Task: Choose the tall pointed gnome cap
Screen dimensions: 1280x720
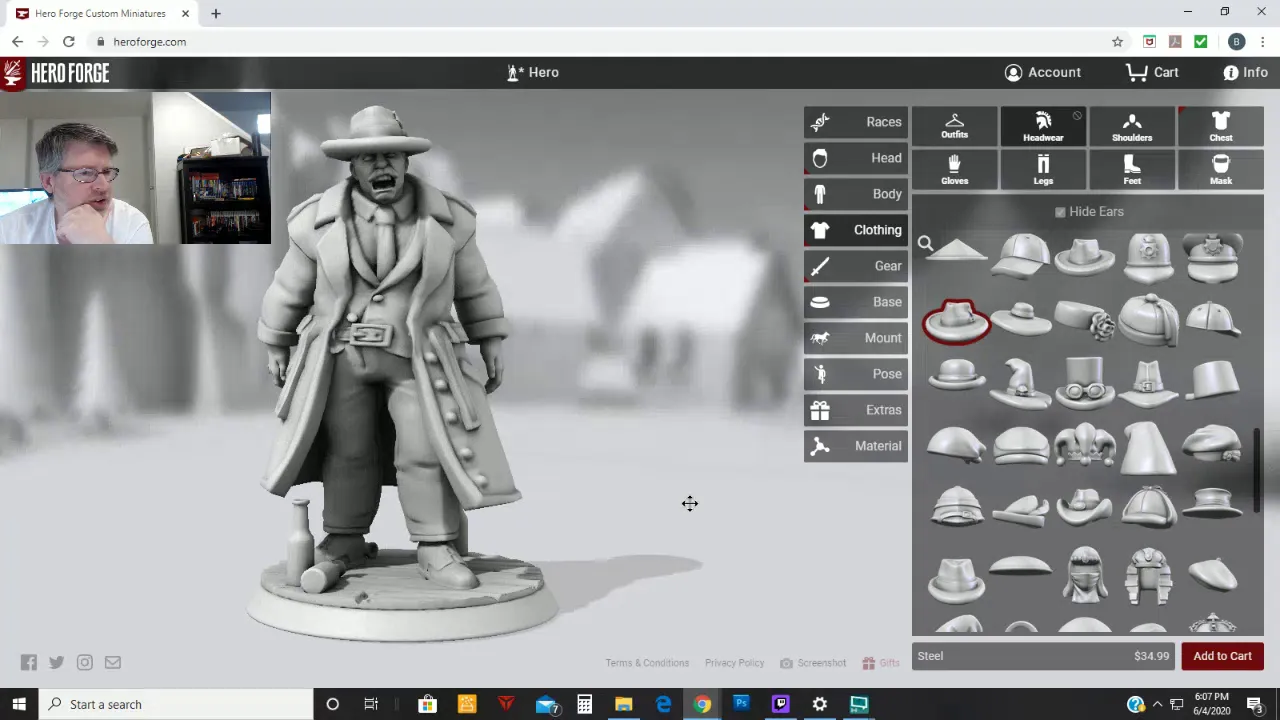Action: click(x=1149, y=446)
